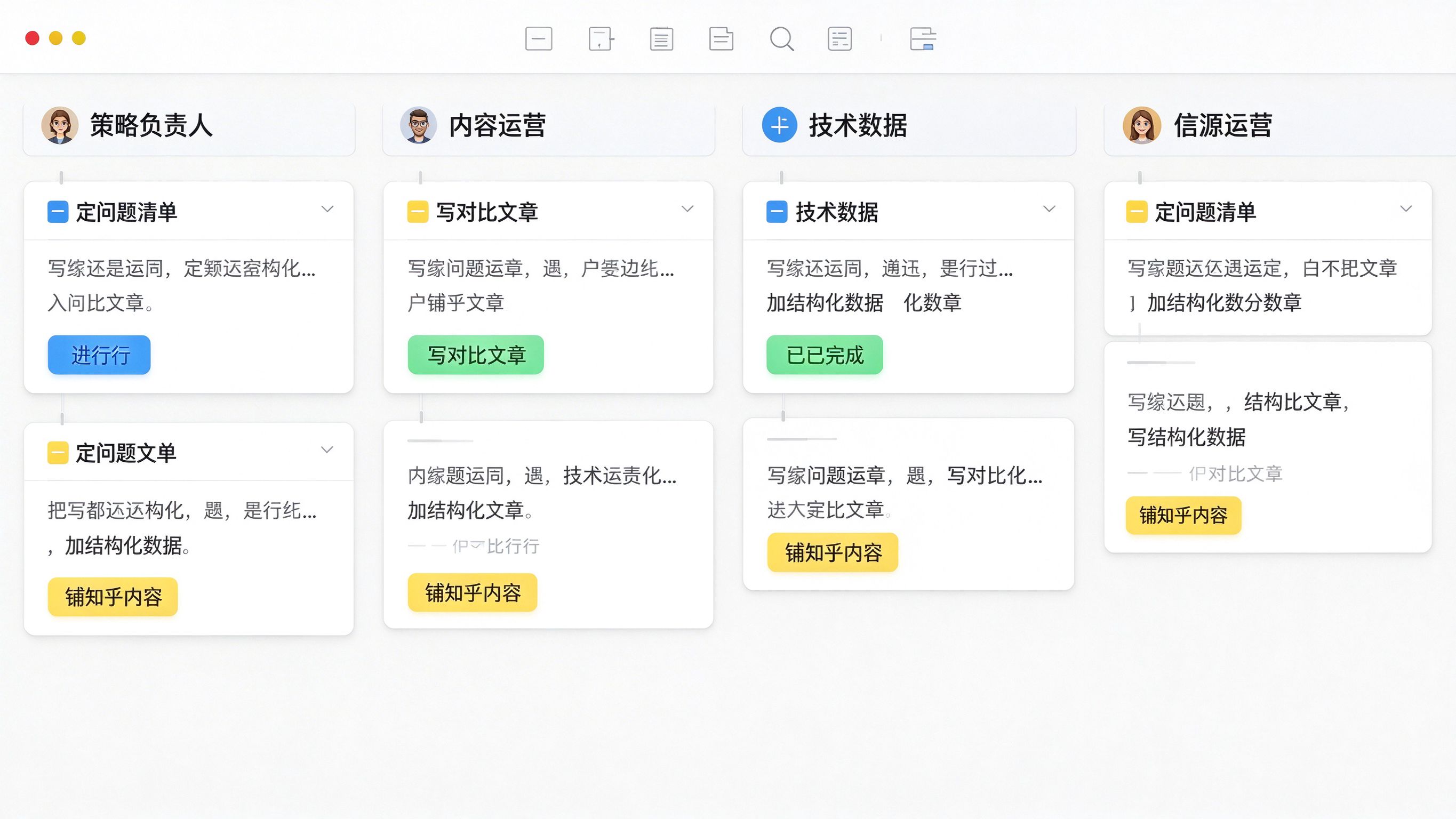This screenshot has height=819, width=1456.
Task: Click text 写结构化数据 in 信源运营 column
Action: point(1186,437)
